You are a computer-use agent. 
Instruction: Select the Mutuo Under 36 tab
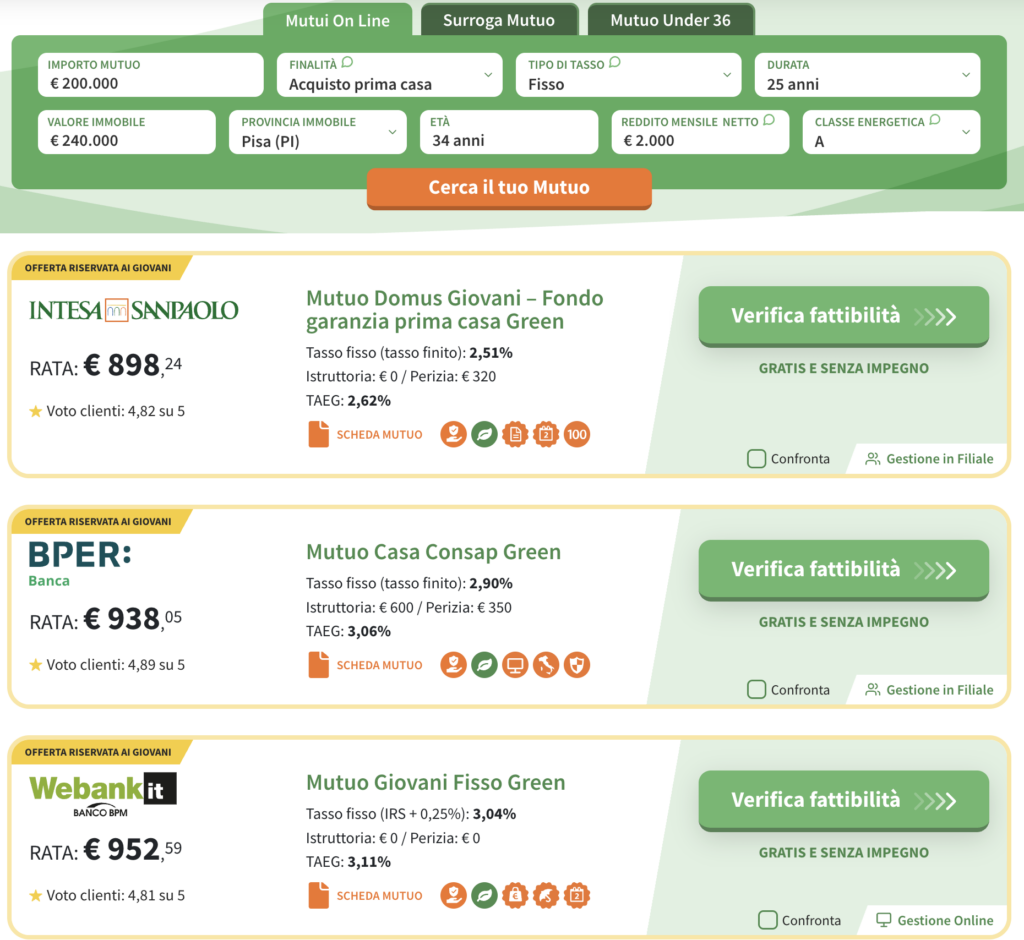[670, 20]
